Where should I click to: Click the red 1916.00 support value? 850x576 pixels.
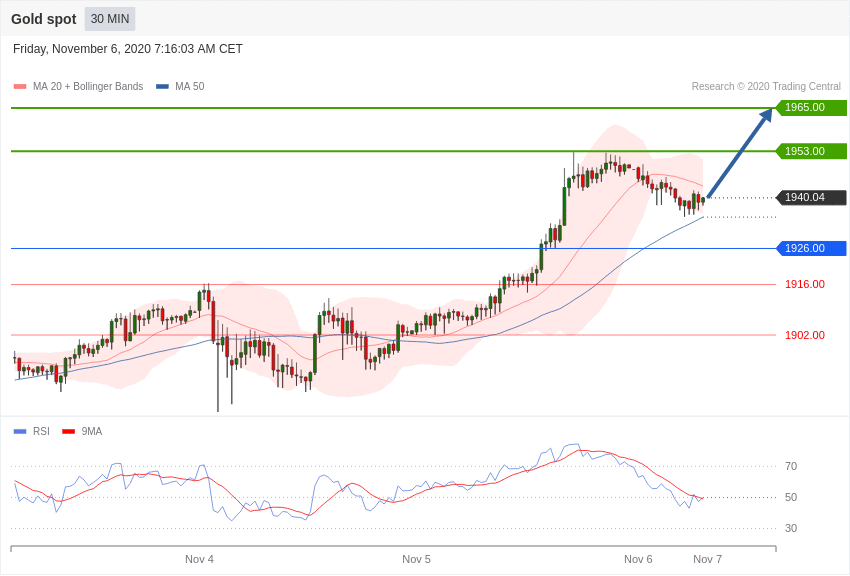[805, 284]
